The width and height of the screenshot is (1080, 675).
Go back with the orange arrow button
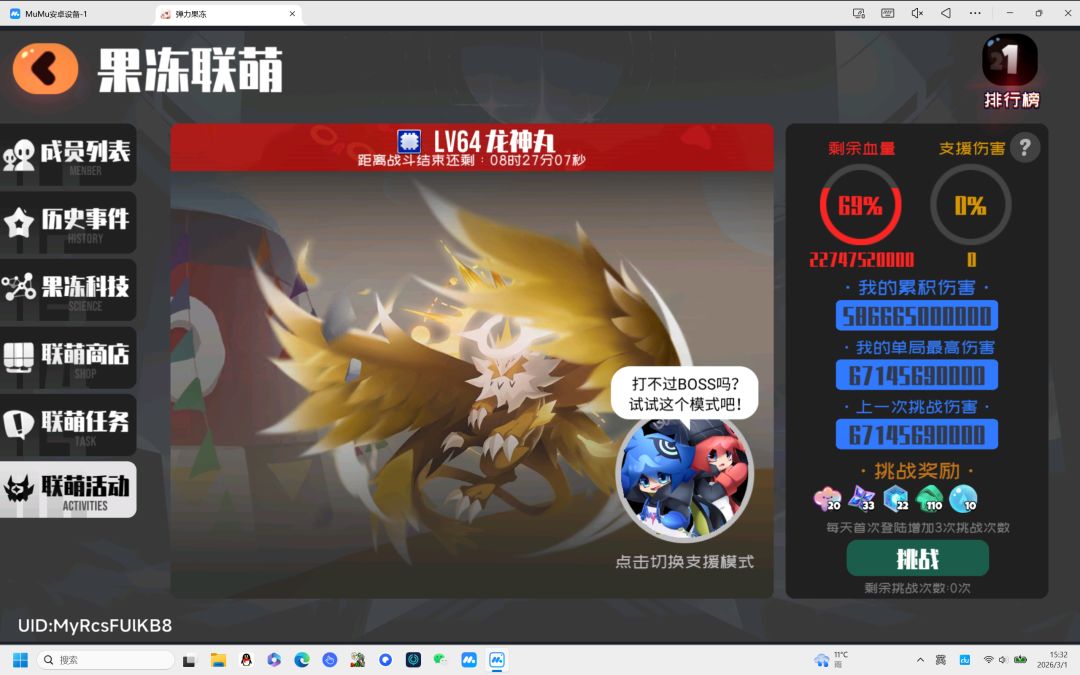click(45, 68)
